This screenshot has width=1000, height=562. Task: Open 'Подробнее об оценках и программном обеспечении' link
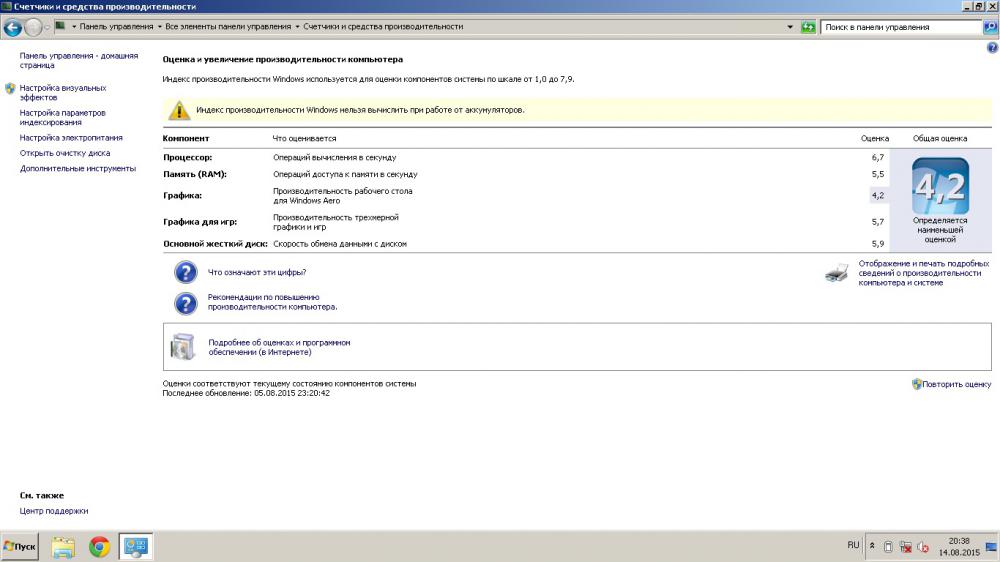[279, 347]
